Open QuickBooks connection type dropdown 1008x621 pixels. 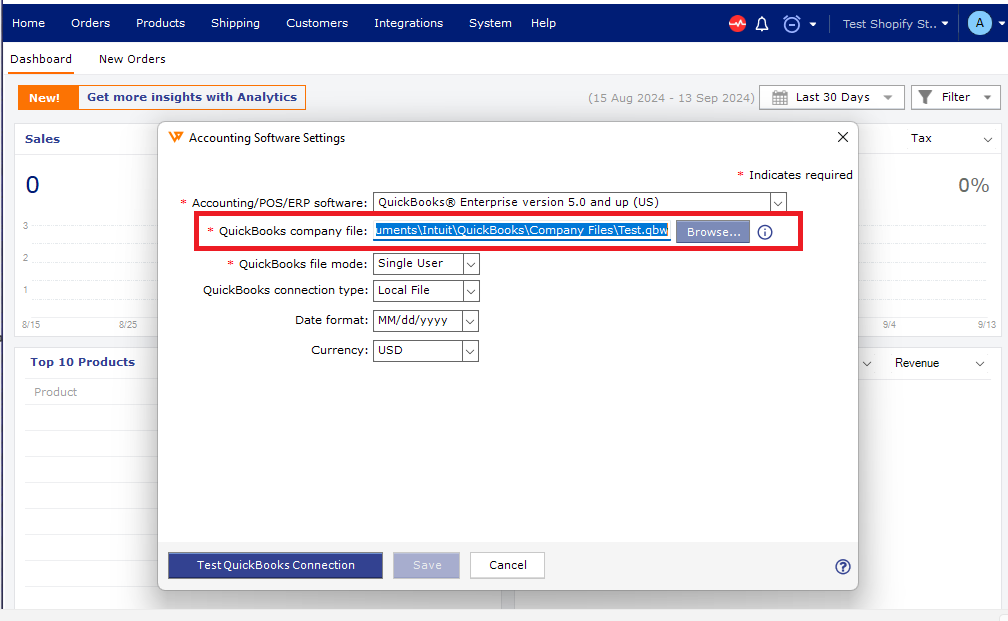click(x=426, y=291)
